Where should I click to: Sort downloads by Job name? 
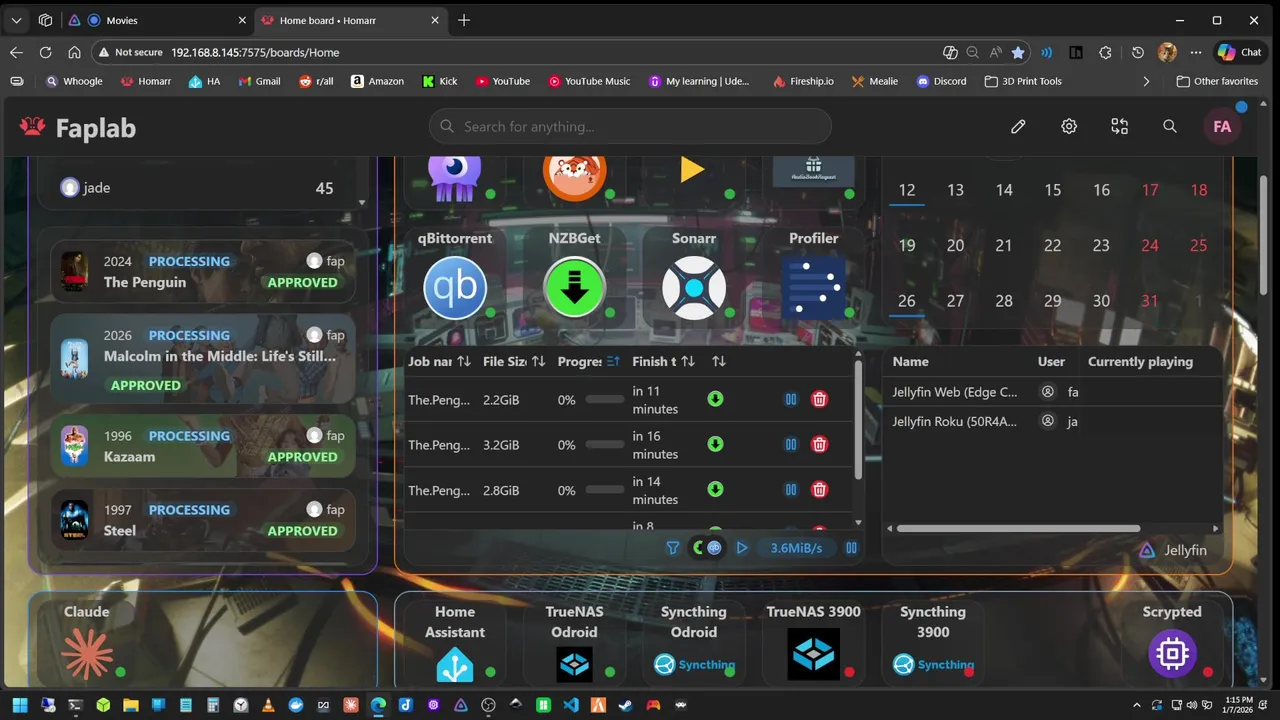[464, 361]
